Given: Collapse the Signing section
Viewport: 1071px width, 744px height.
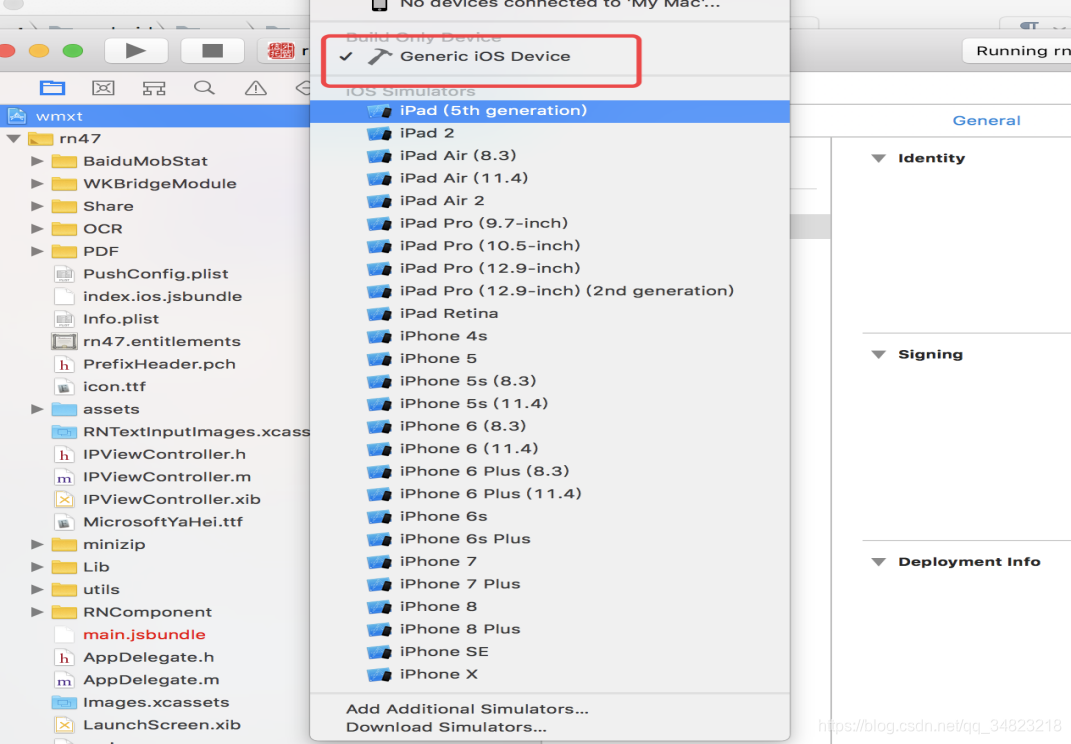Looking at the screenshot, I should [x=878, y=355].
